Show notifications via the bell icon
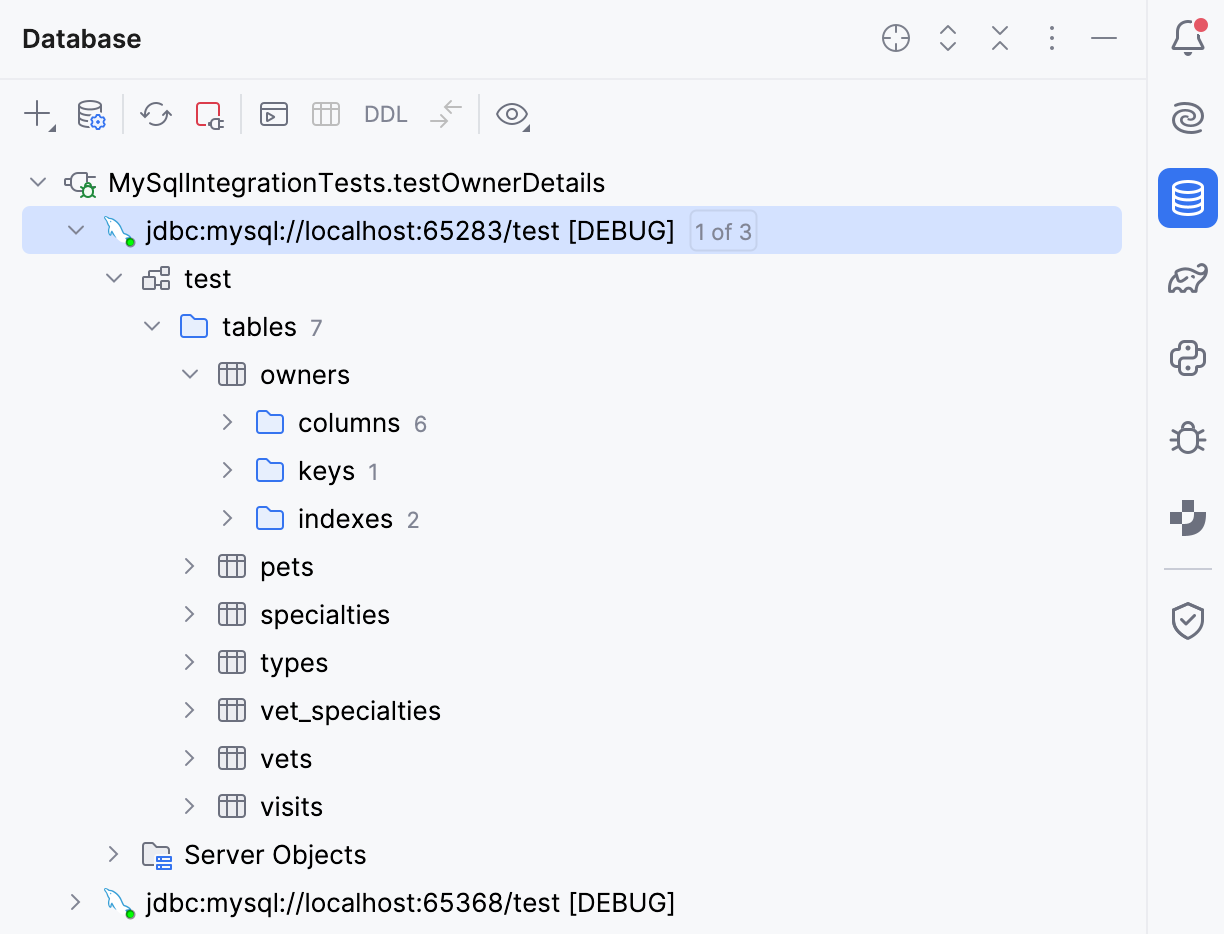The height and width of the screenshot is (934, 1224). click(x=1187, y=37)
